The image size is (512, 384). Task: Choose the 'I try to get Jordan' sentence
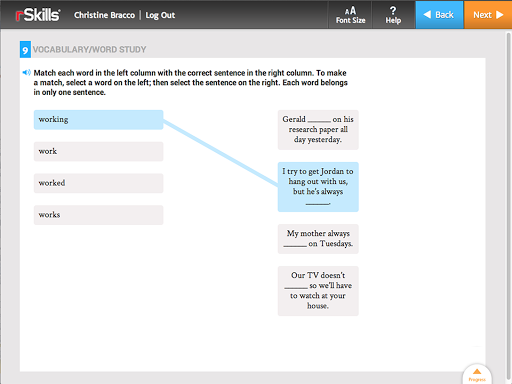pyautogui.click(x=318, y=187)
